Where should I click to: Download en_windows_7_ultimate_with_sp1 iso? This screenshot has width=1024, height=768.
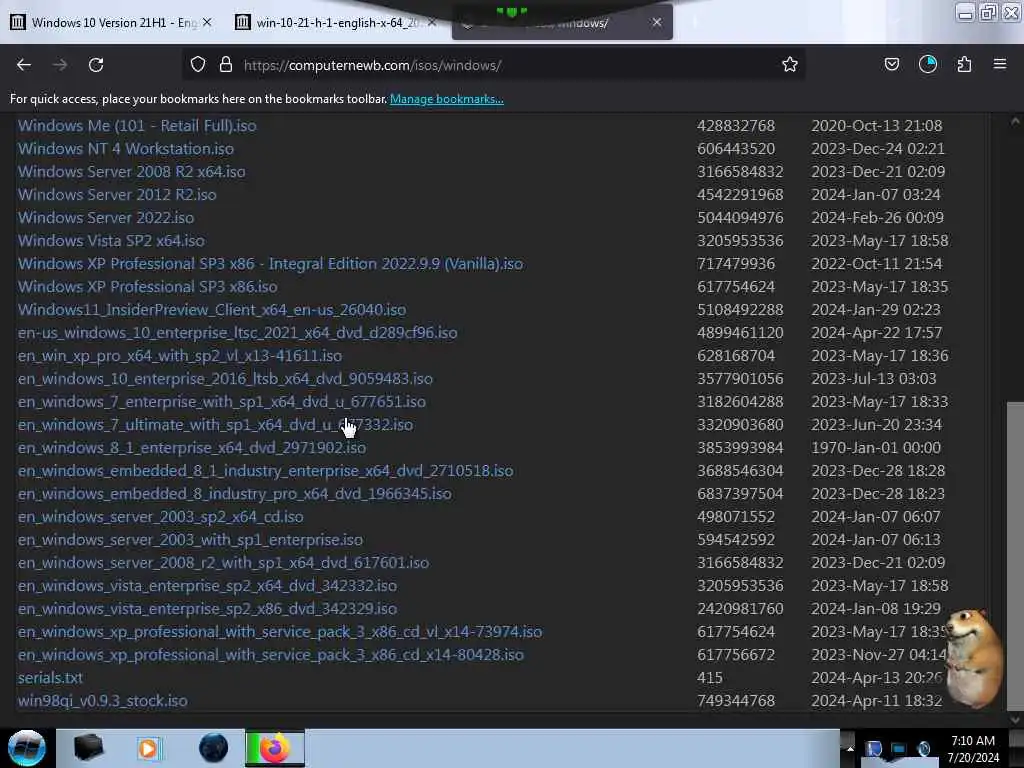(216, 424)
